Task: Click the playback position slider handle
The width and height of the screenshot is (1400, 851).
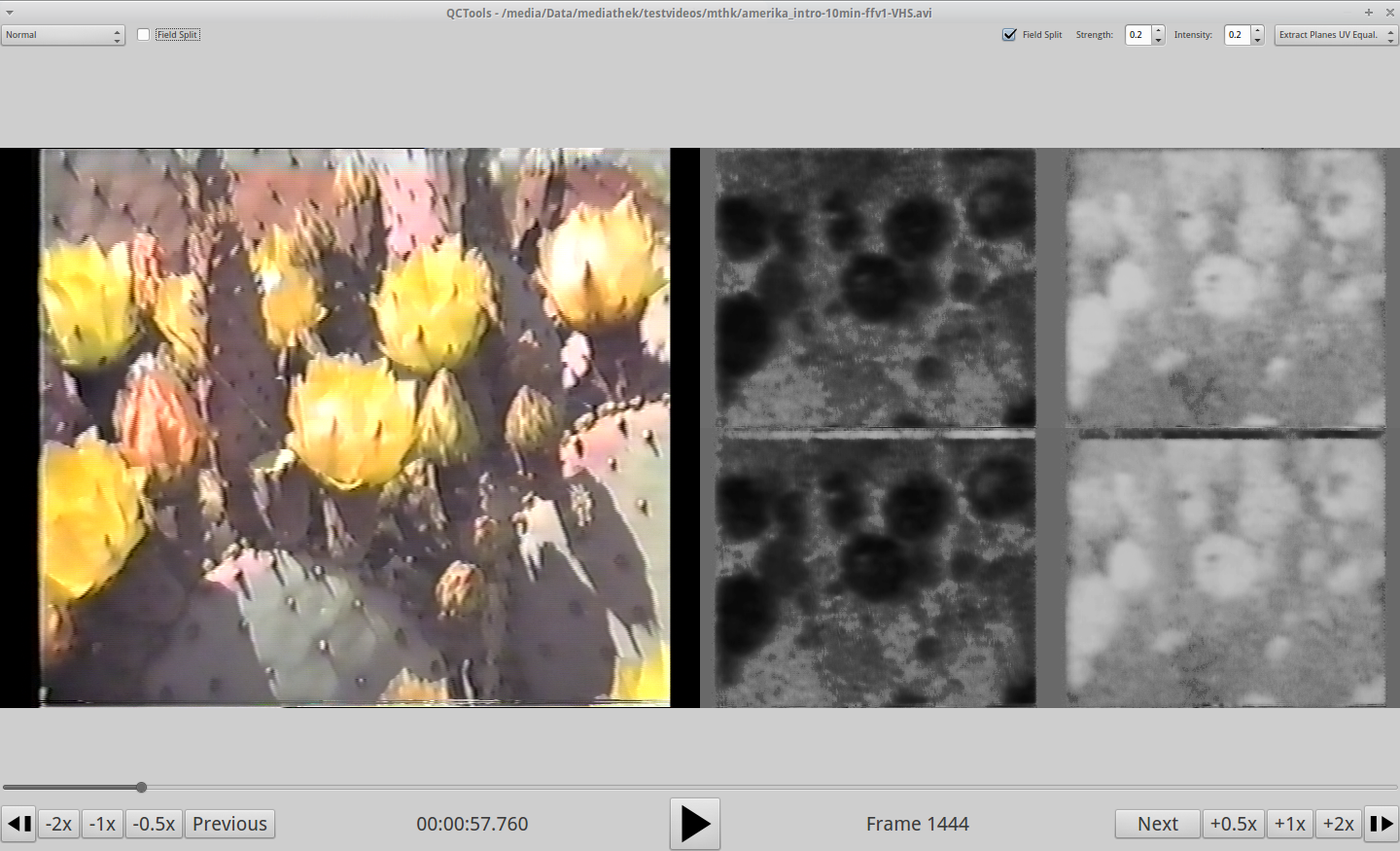Action: (x=141, y=787)
